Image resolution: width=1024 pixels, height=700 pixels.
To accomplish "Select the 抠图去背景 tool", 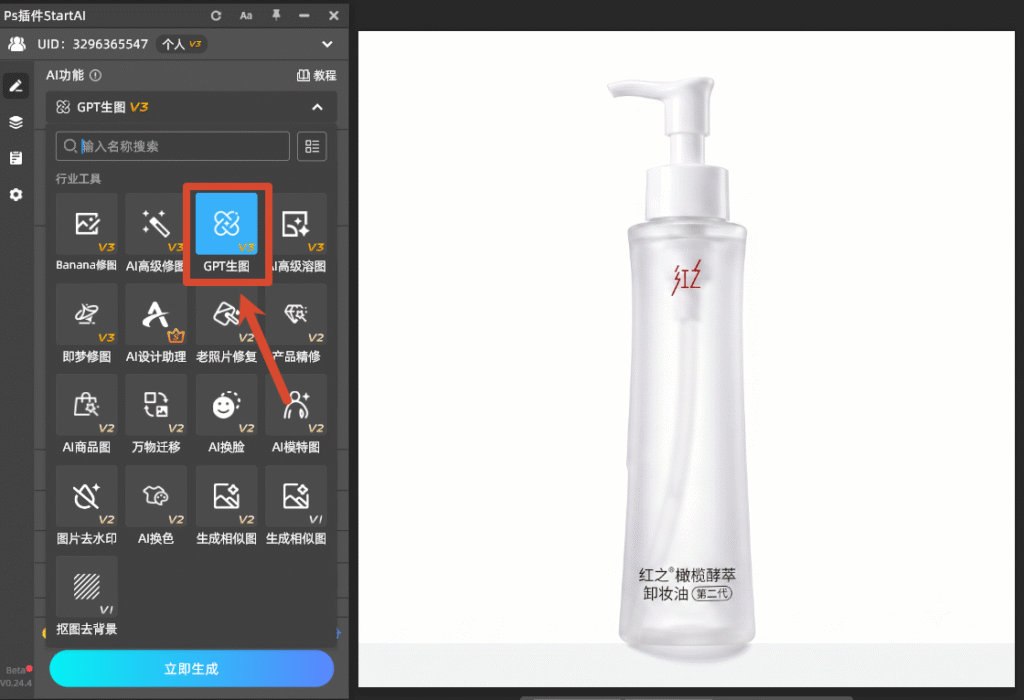I will pos(86,596).
